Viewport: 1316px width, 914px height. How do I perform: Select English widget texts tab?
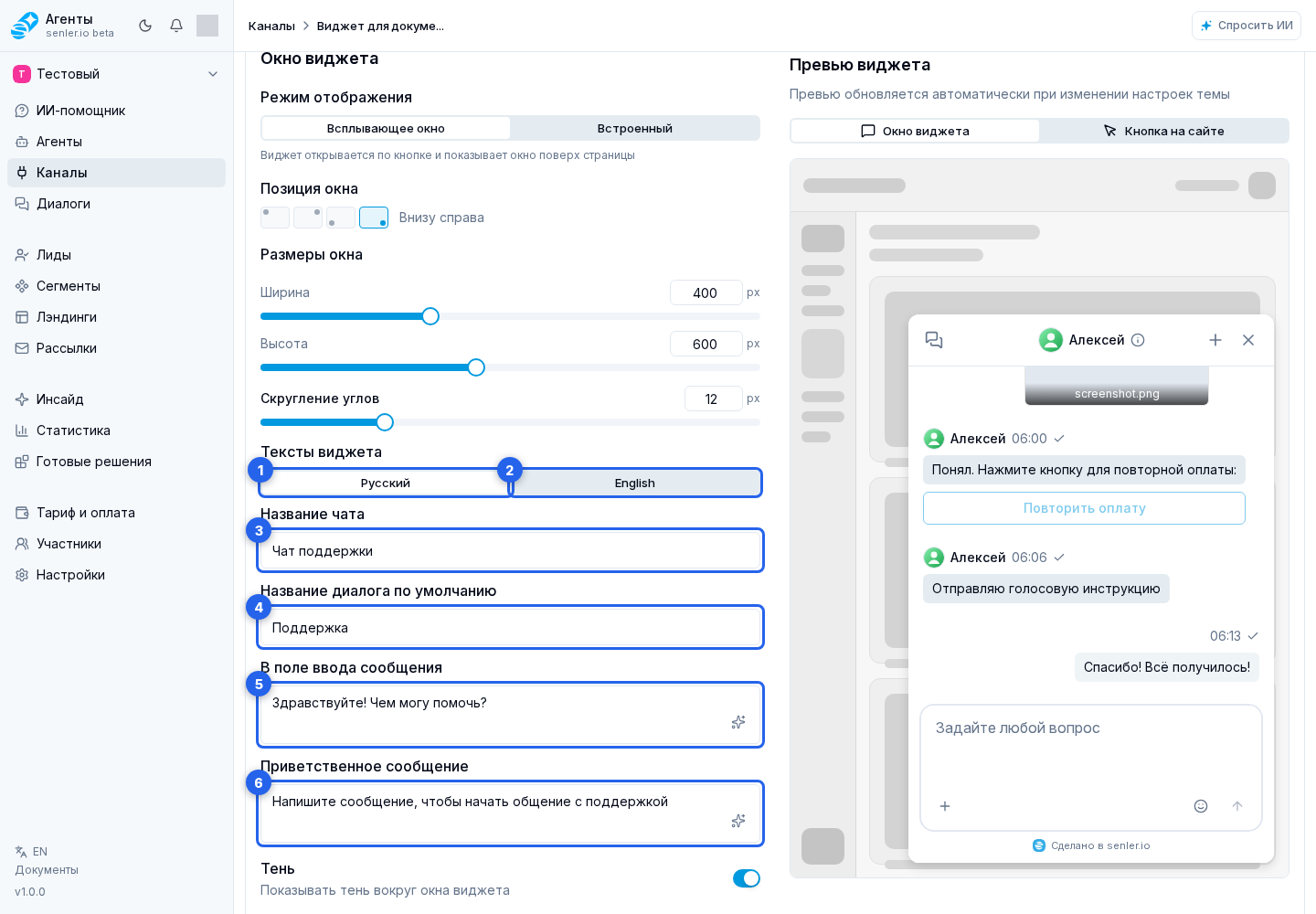(635, 483)
